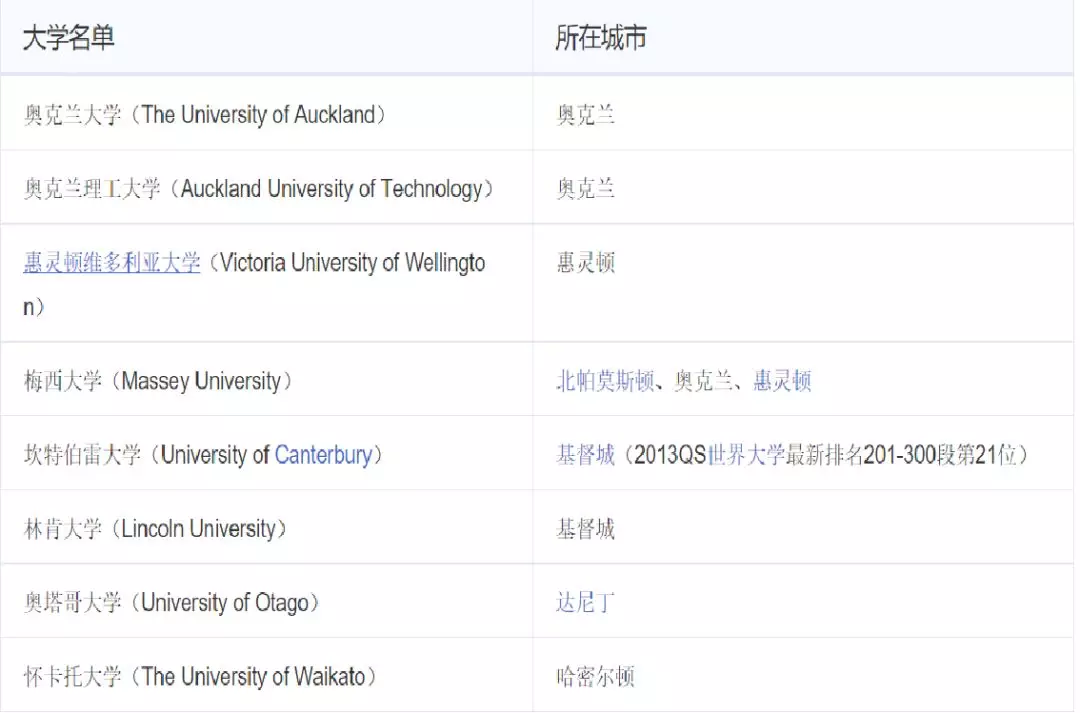Open the 惠灵顿维多利亚大学 link
The image size is (1080, 713).
pyautogui.click(x=112, y=263)
